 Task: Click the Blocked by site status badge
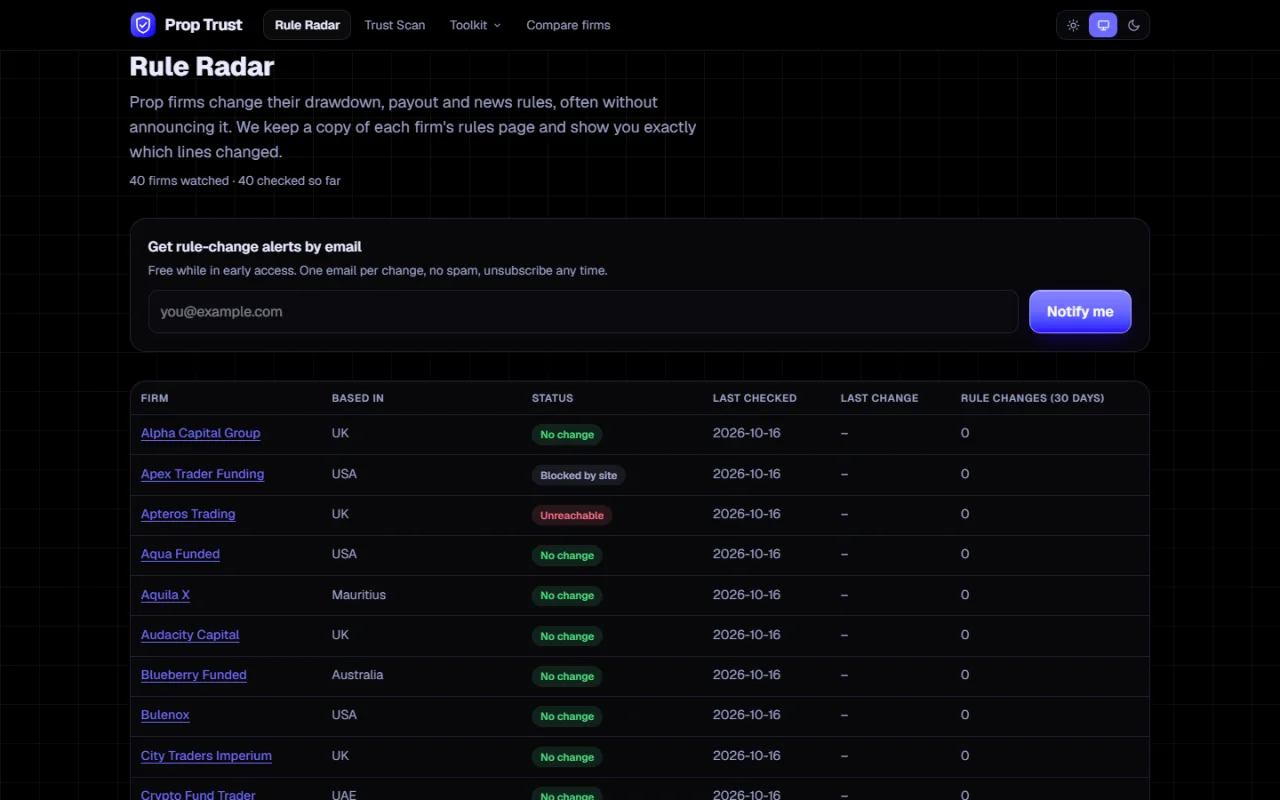pyautogui.click(x=579, y=475)
